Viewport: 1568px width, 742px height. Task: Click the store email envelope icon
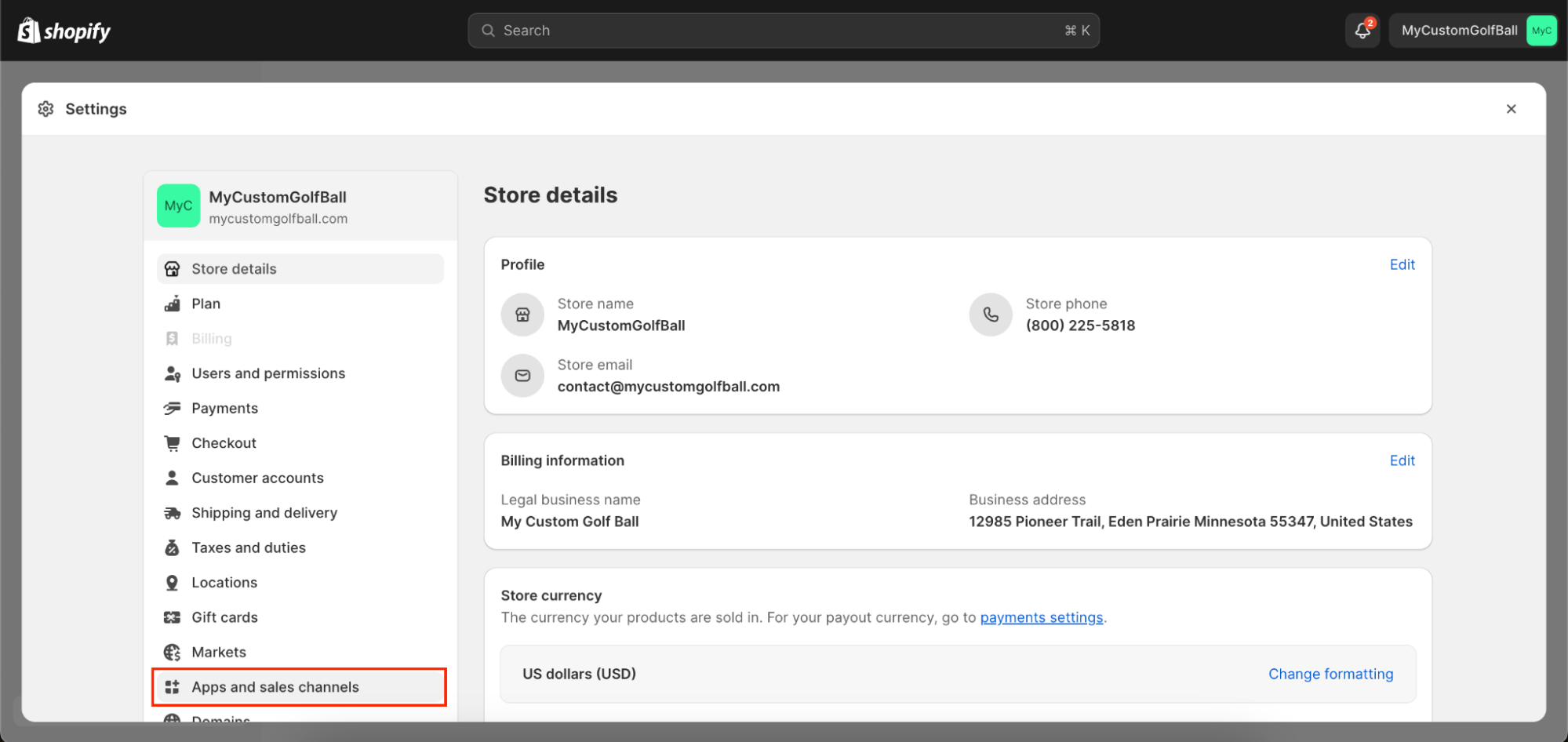pos(522,376)
